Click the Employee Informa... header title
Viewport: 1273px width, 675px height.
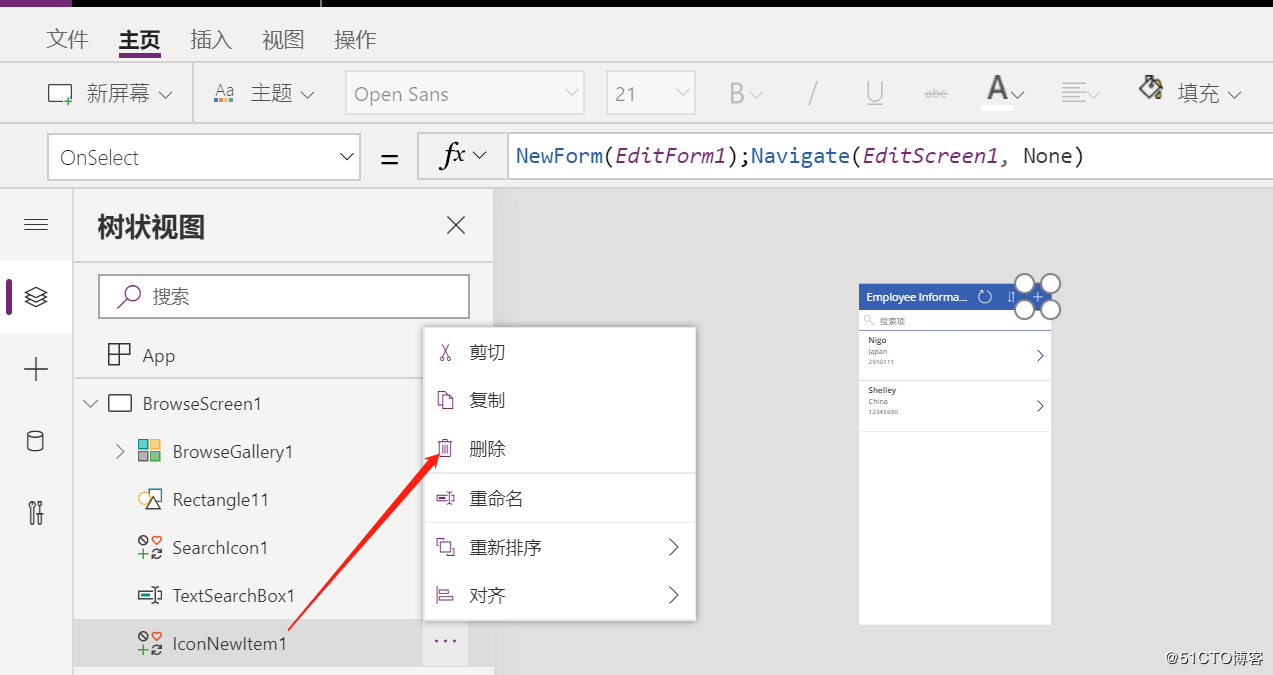click(917, 297)
